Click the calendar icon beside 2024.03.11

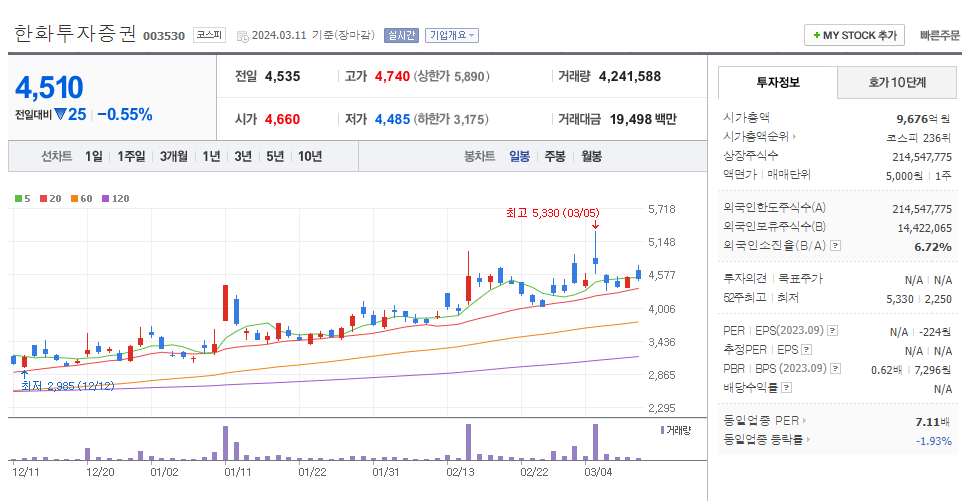242,36
